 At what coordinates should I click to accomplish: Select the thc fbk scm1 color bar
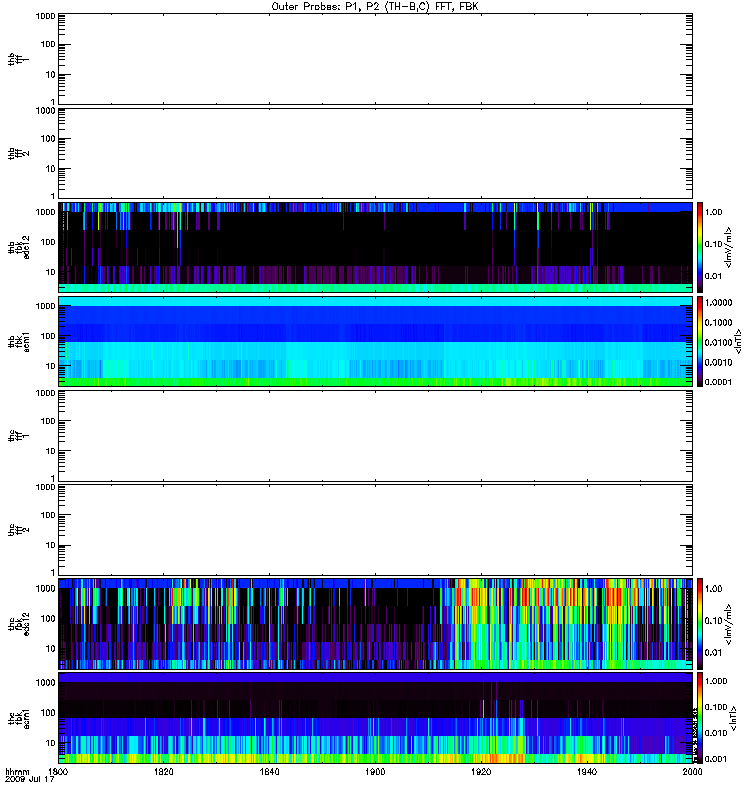[x=700, y=718]
